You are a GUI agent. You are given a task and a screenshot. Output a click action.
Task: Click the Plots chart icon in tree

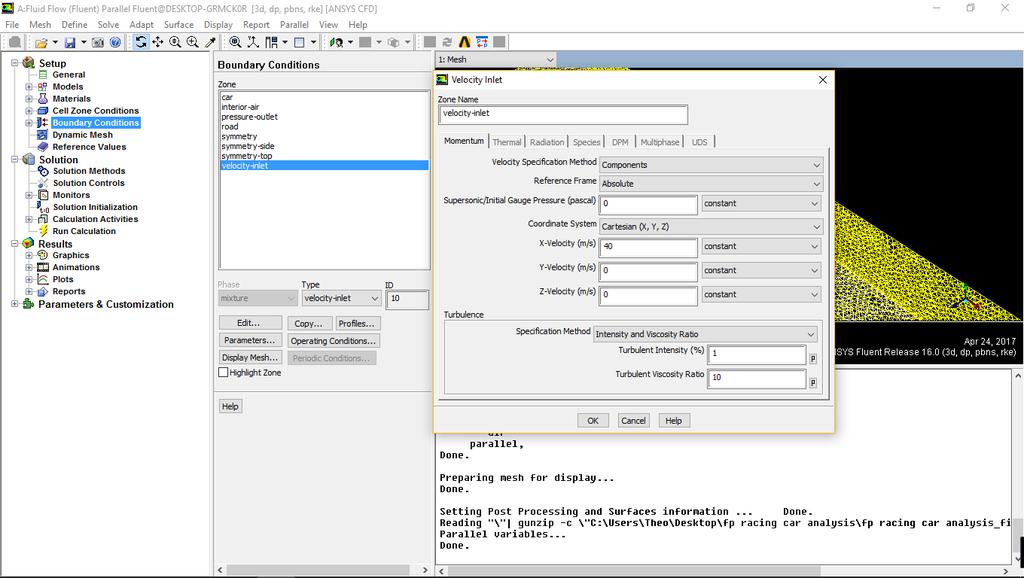click(x=43, y=280)
